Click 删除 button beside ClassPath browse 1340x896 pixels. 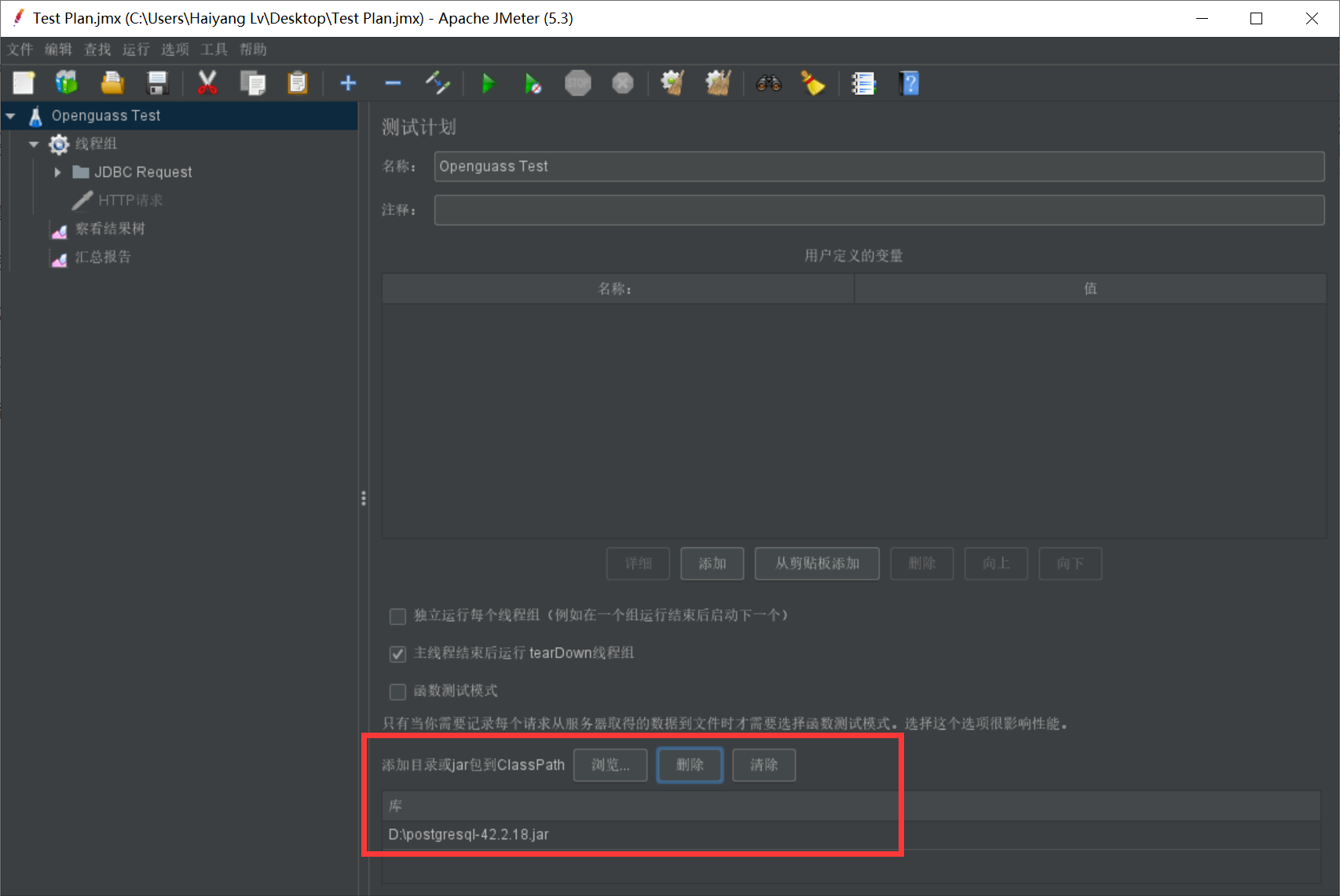coord(690,765)
